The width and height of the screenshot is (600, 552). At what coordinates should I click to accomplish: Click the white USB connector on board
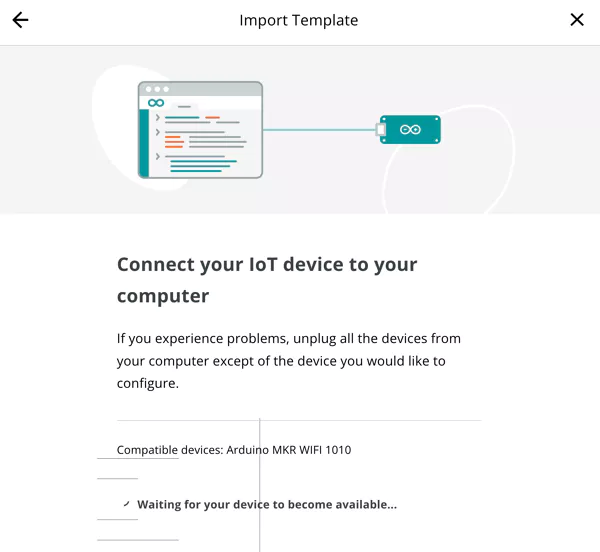(x=380, y=130)
